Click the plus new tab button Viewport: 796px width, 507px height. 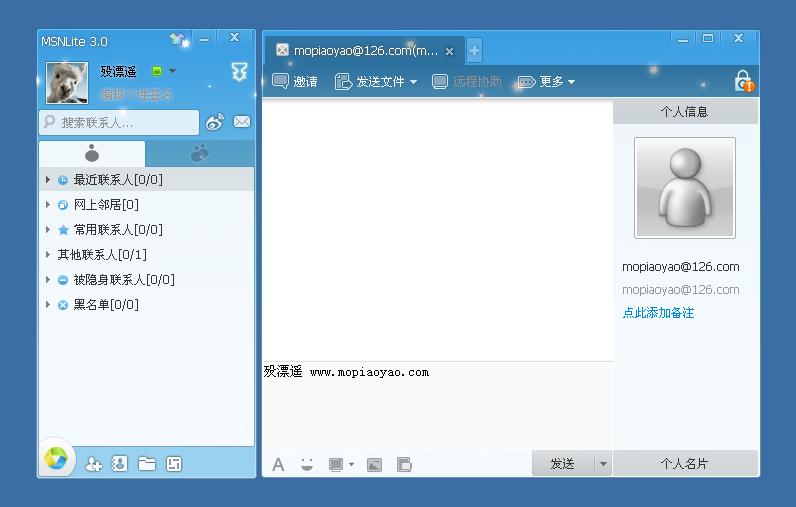pos(474,50)
